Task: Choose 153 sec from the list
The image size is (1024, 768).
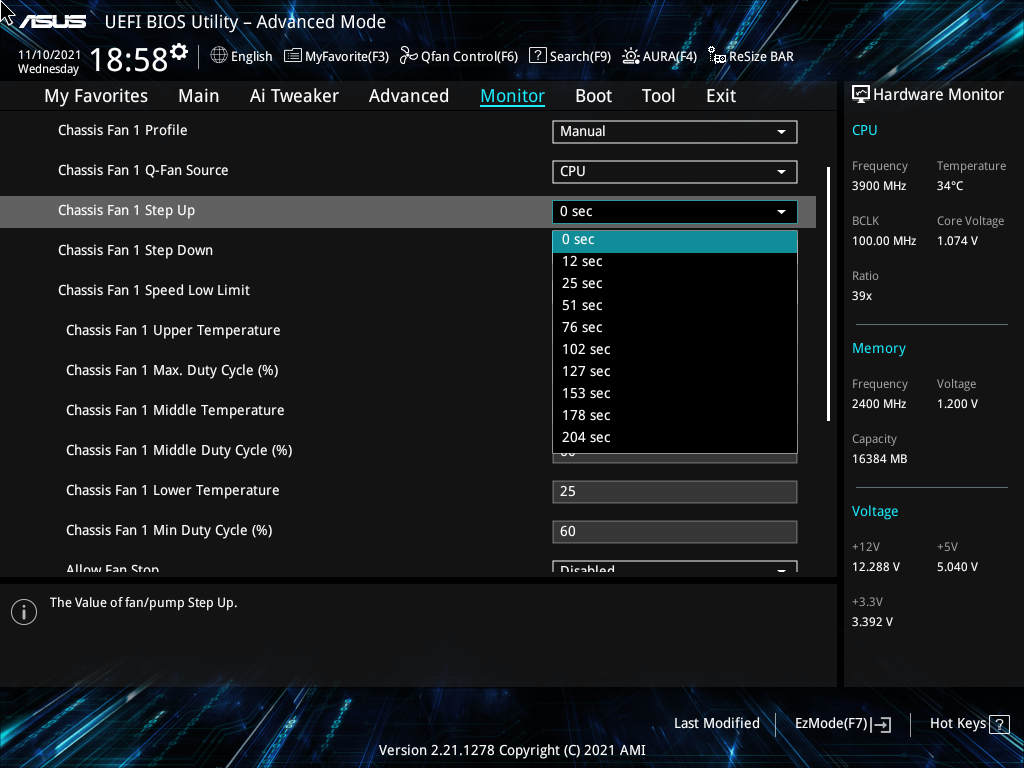Action: click(675, 393)
